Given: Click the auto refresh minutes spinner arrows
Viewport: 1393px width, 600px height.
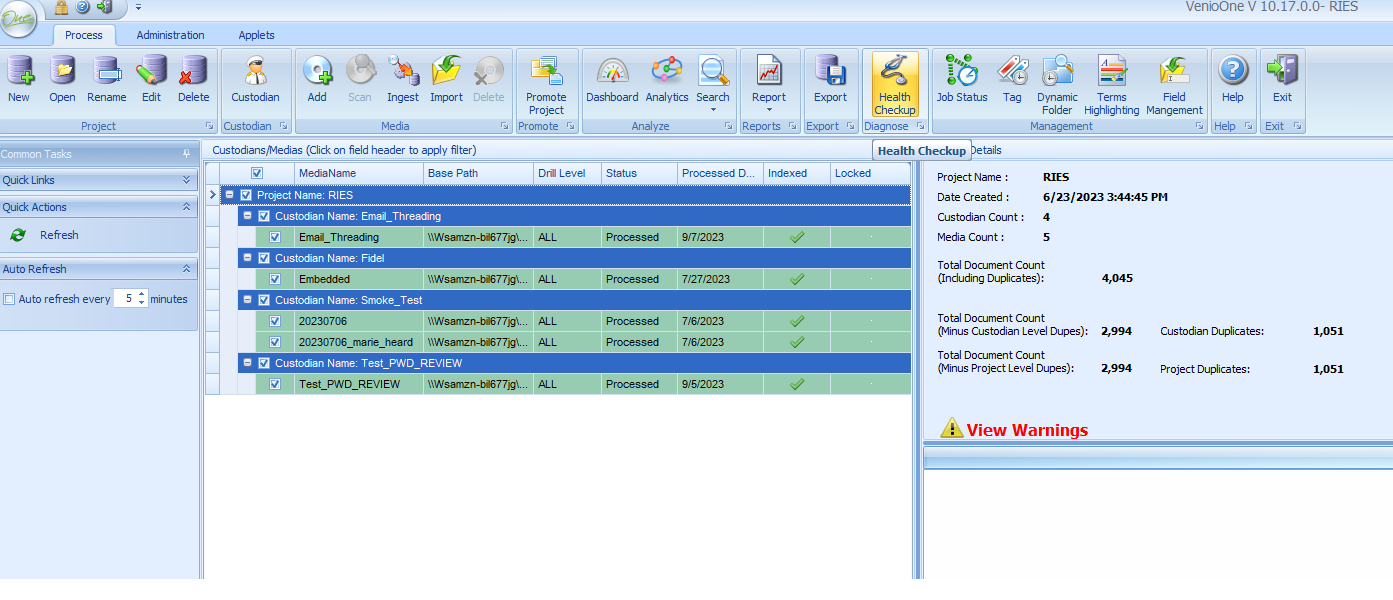Looking at the screenshot, I should click(142, 298).
